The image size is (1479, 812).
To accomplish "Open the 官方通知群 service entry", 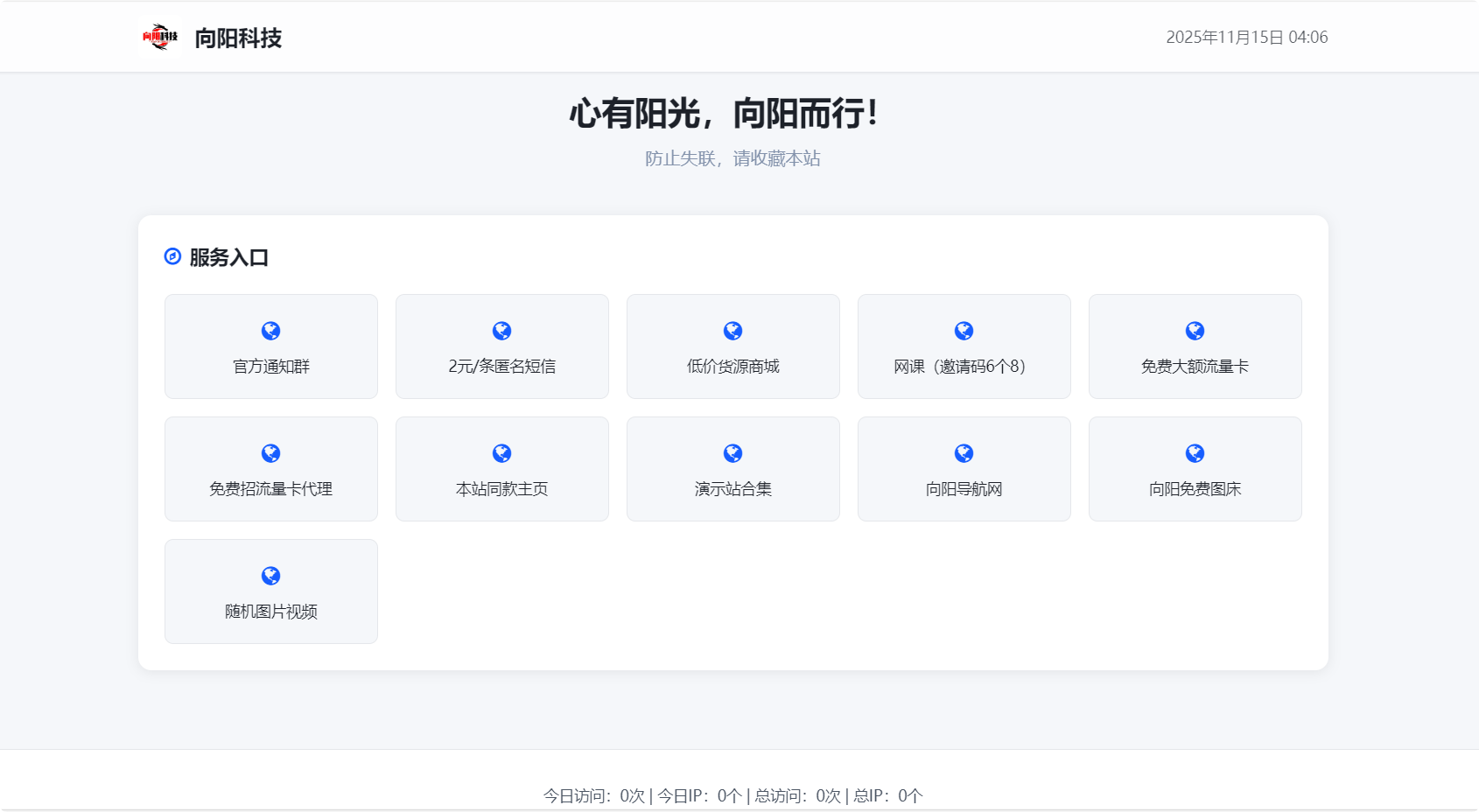I will tap(270, 346).
